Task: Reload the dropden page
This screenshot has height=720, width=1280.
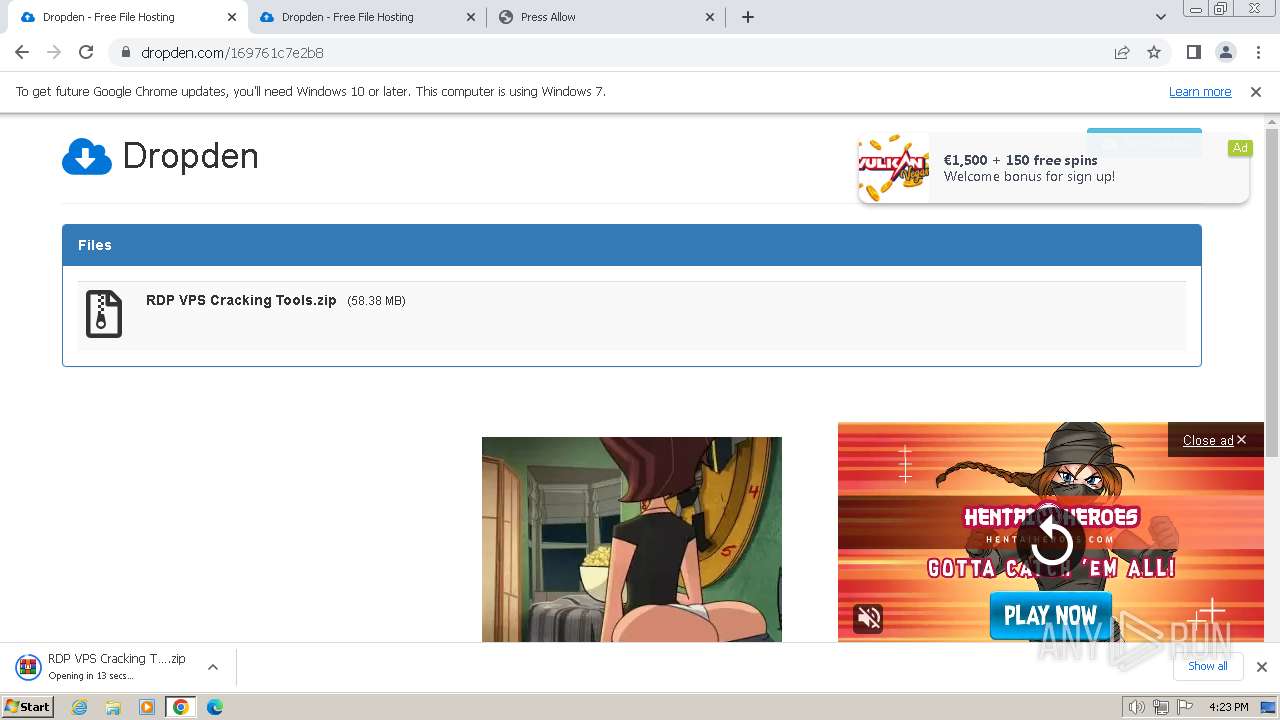Action: (x=86, y=52)
